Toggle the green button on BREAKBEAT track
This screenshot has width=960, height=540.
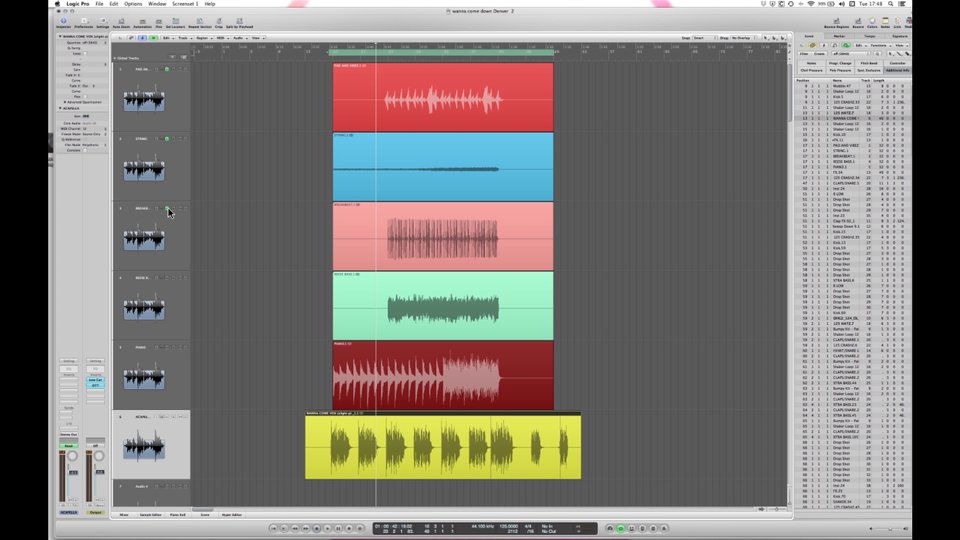coord(167,208)
